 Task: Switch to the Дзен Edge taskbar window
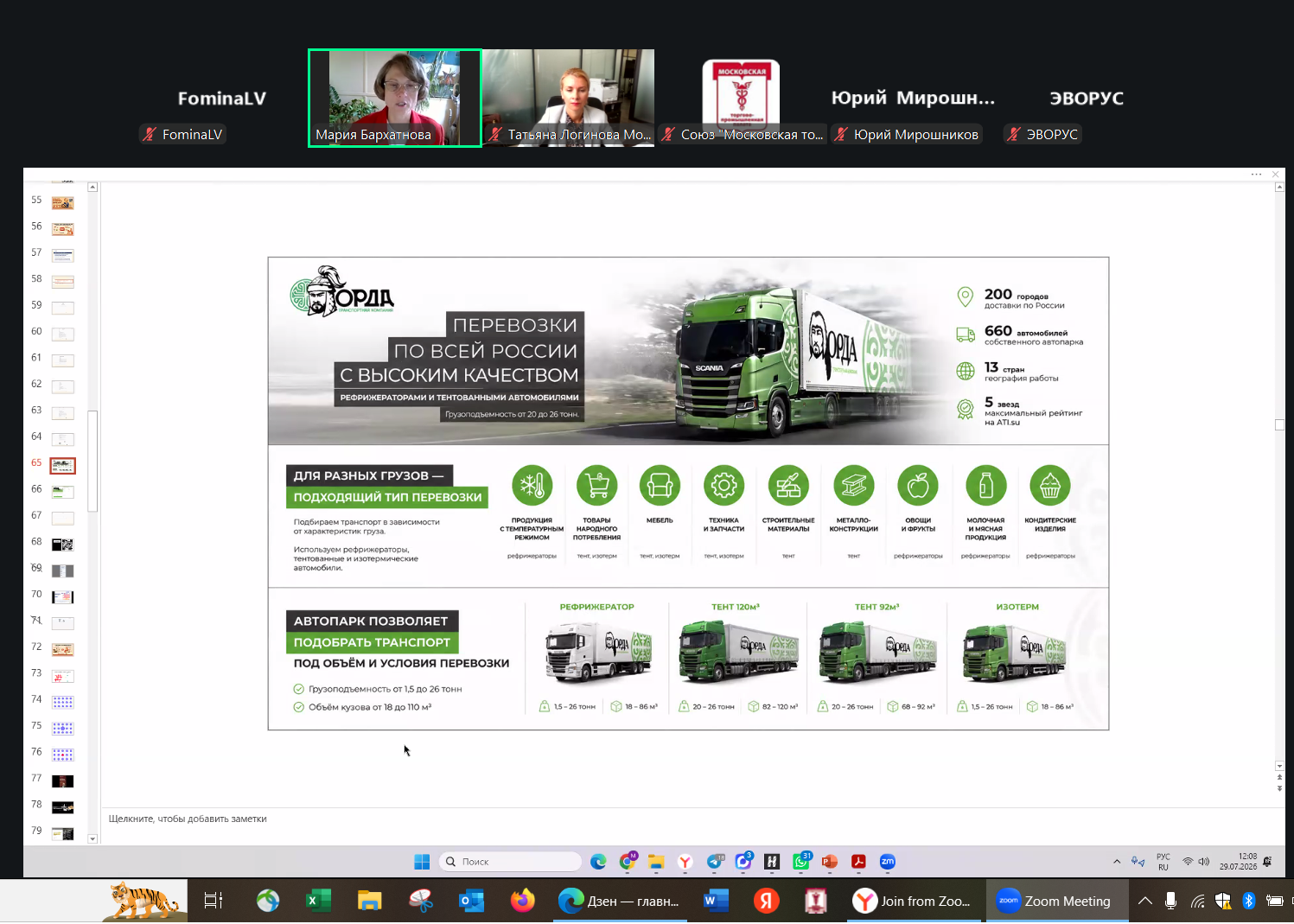620,902
